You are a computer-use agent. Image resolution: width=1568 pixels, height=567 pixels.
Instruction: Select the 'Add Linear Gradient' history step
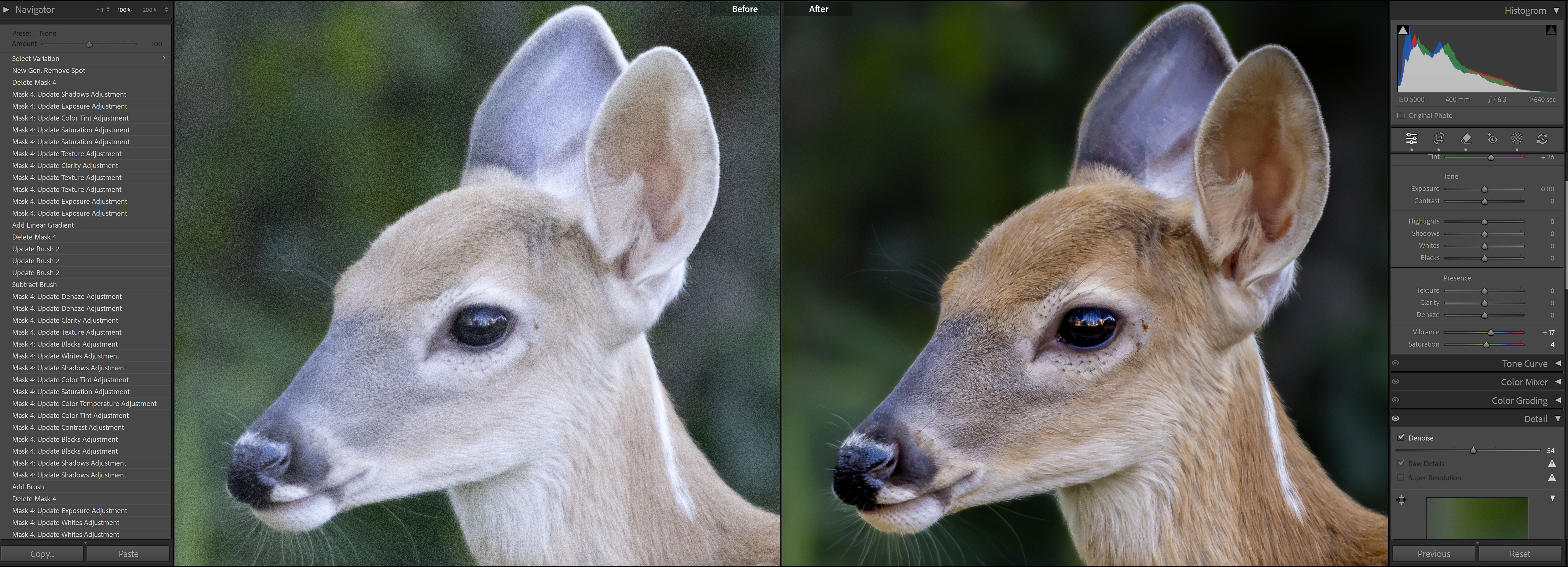(x=43, y=225)
